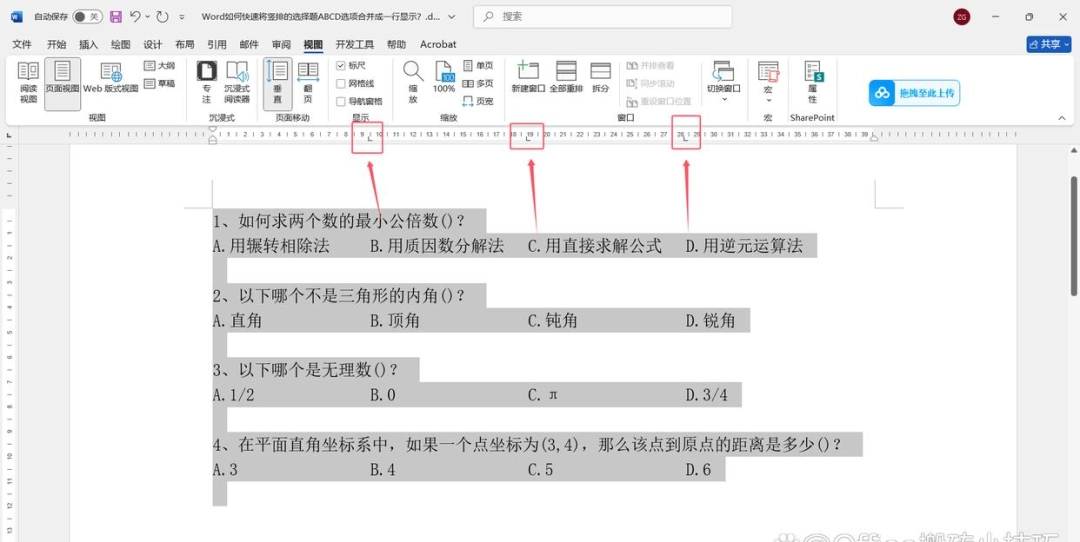Click the text 1、如何求两个数的最小公倍数()?
Image resolution: width=1080 pixels, height=542 pixels.
click(x=338, y=221)
